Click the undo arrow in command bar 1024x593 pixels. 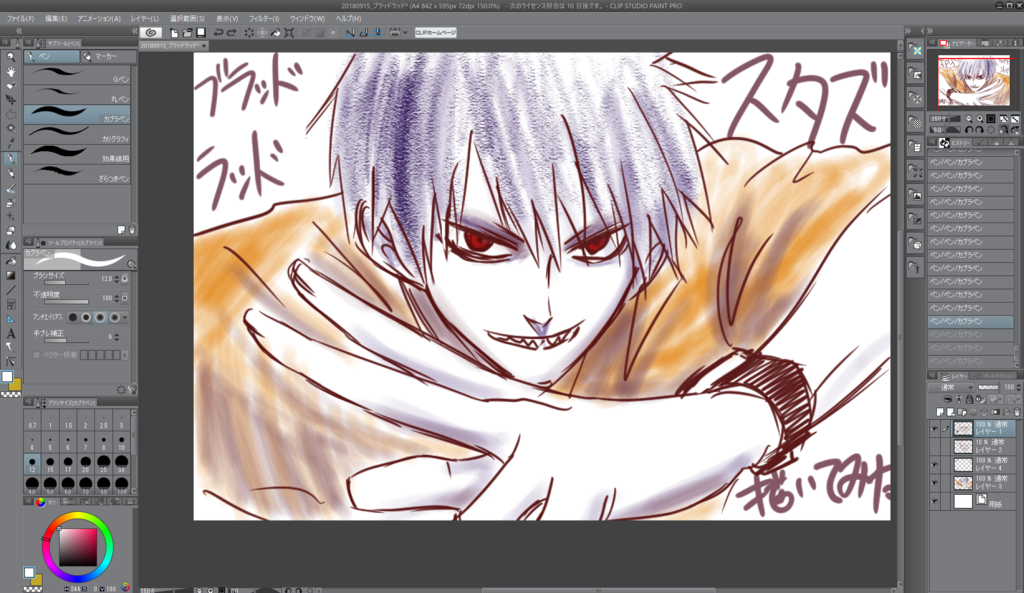point(218,33)
